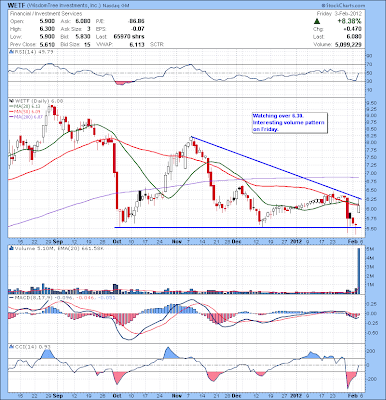Click the Chg value +0.470

point(353,29)
